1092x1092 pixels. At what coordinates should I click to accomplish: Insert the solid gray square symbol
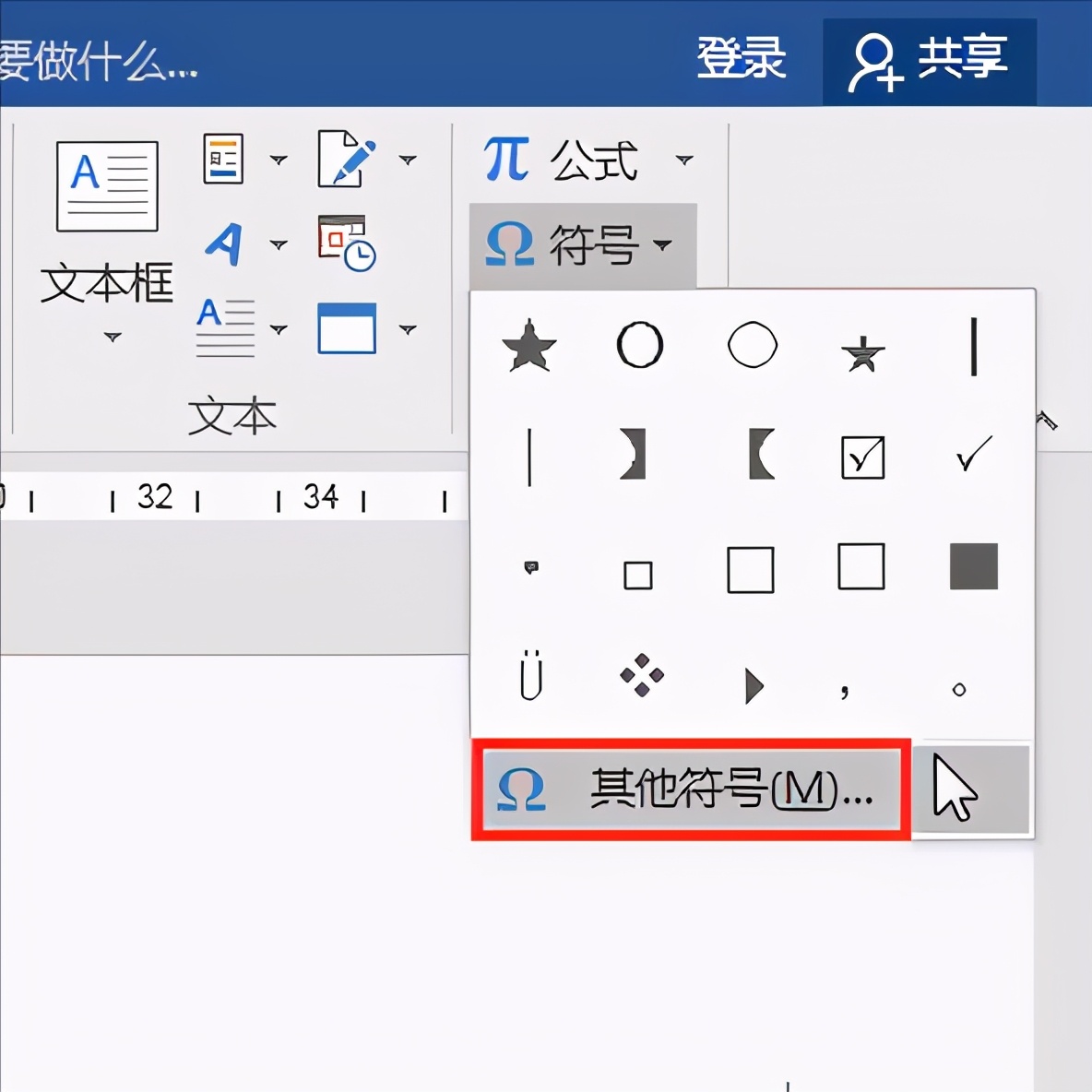coord(974,566)
